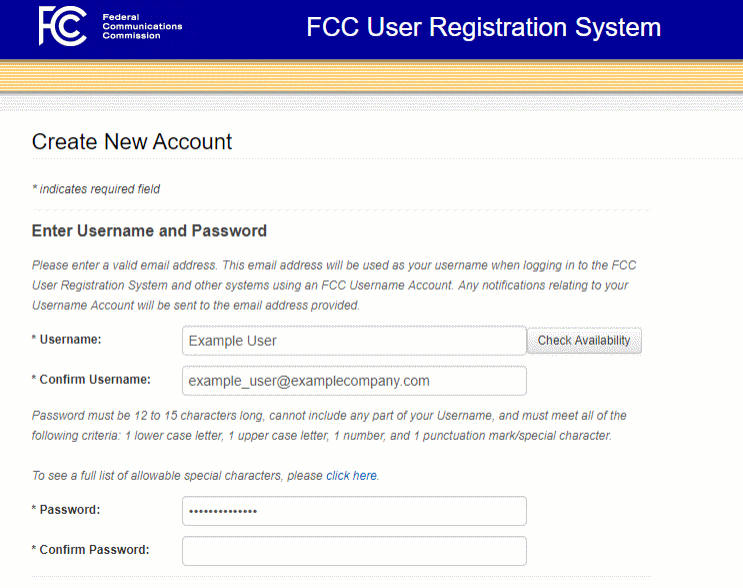Click the FCC logo icon
Screen dimensions: 743x588
coord(63,26)
